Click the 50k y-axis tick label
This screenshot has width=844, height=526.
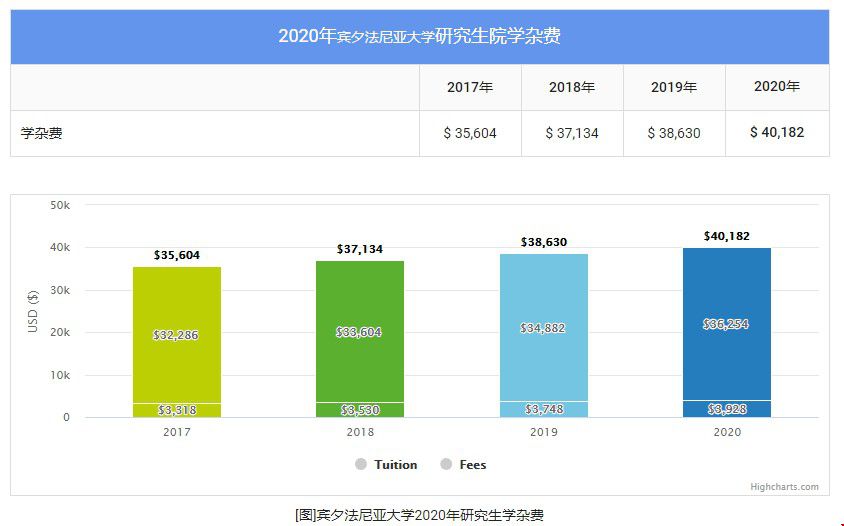point(60,205)
